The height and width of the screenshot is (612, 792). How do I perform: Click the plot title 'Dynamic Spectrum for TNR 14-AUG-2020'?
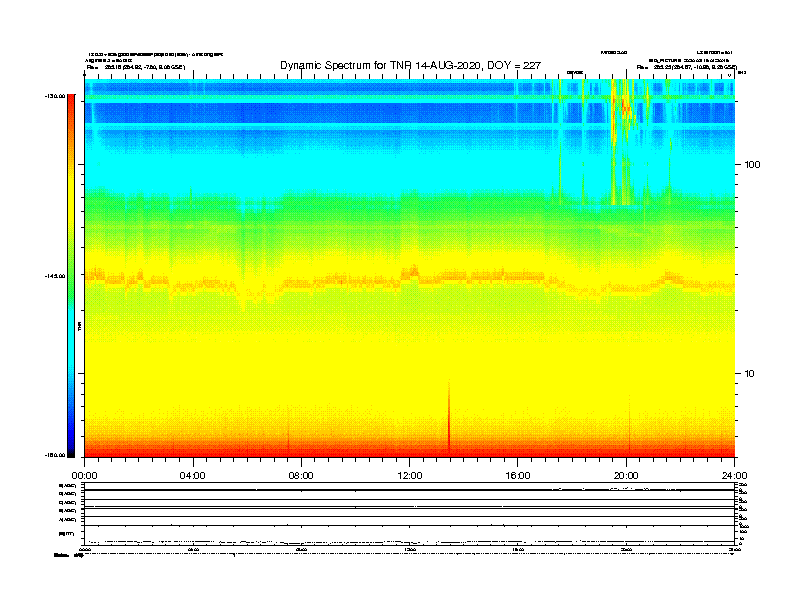[410, 66]
